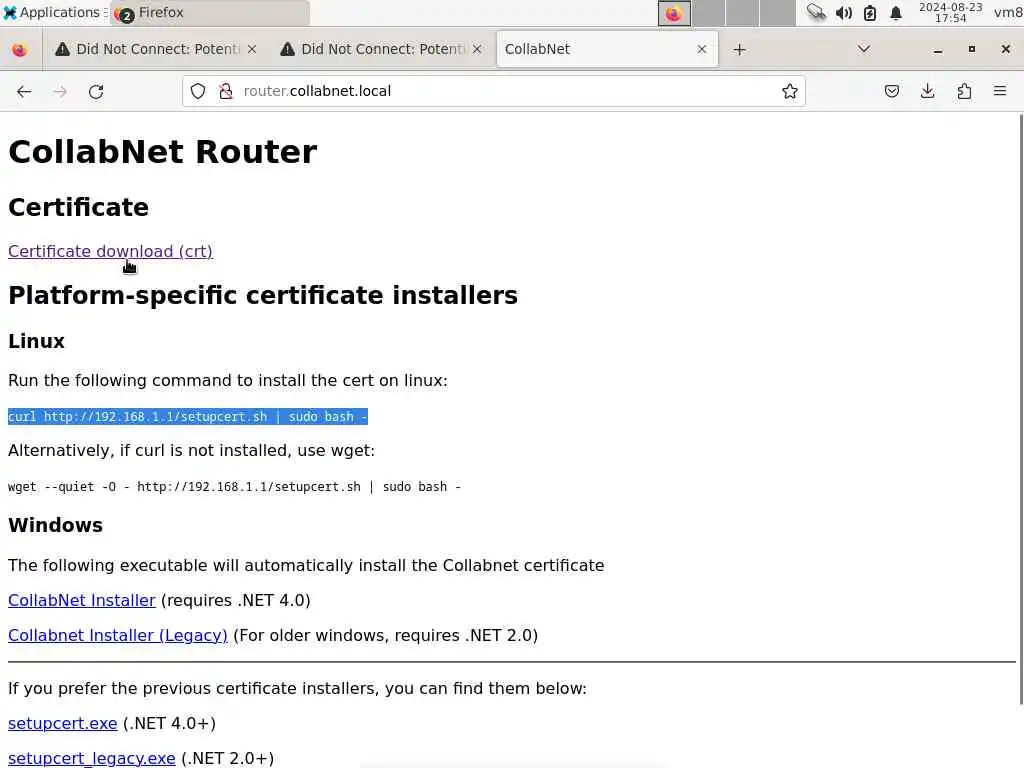Screen dimensions: 1024x768
Task: Click the highlighted curl command text
Action: pyautogui.click(x=188, y=417)
